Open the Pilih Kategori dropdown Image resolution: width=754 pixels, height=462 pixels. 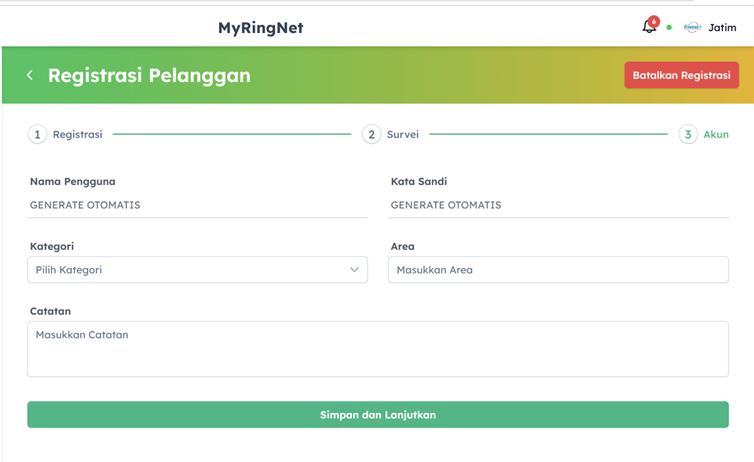pyautogui.click(x=197, y=270)
